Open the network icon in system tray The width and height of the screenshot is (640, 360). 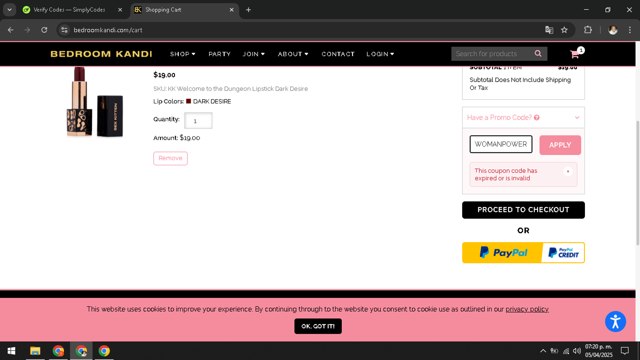566,351
